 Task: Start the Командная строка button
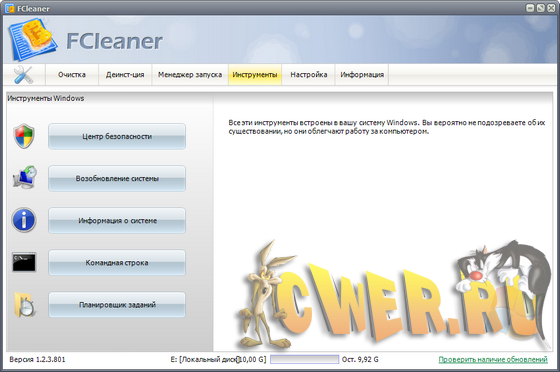tap(117, 263)
